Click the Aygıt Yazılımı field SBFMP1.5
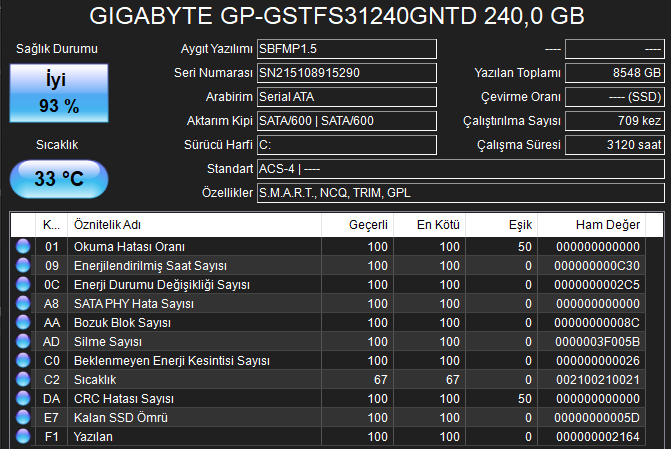Screen dimensions: 671x449 (347, 49)
